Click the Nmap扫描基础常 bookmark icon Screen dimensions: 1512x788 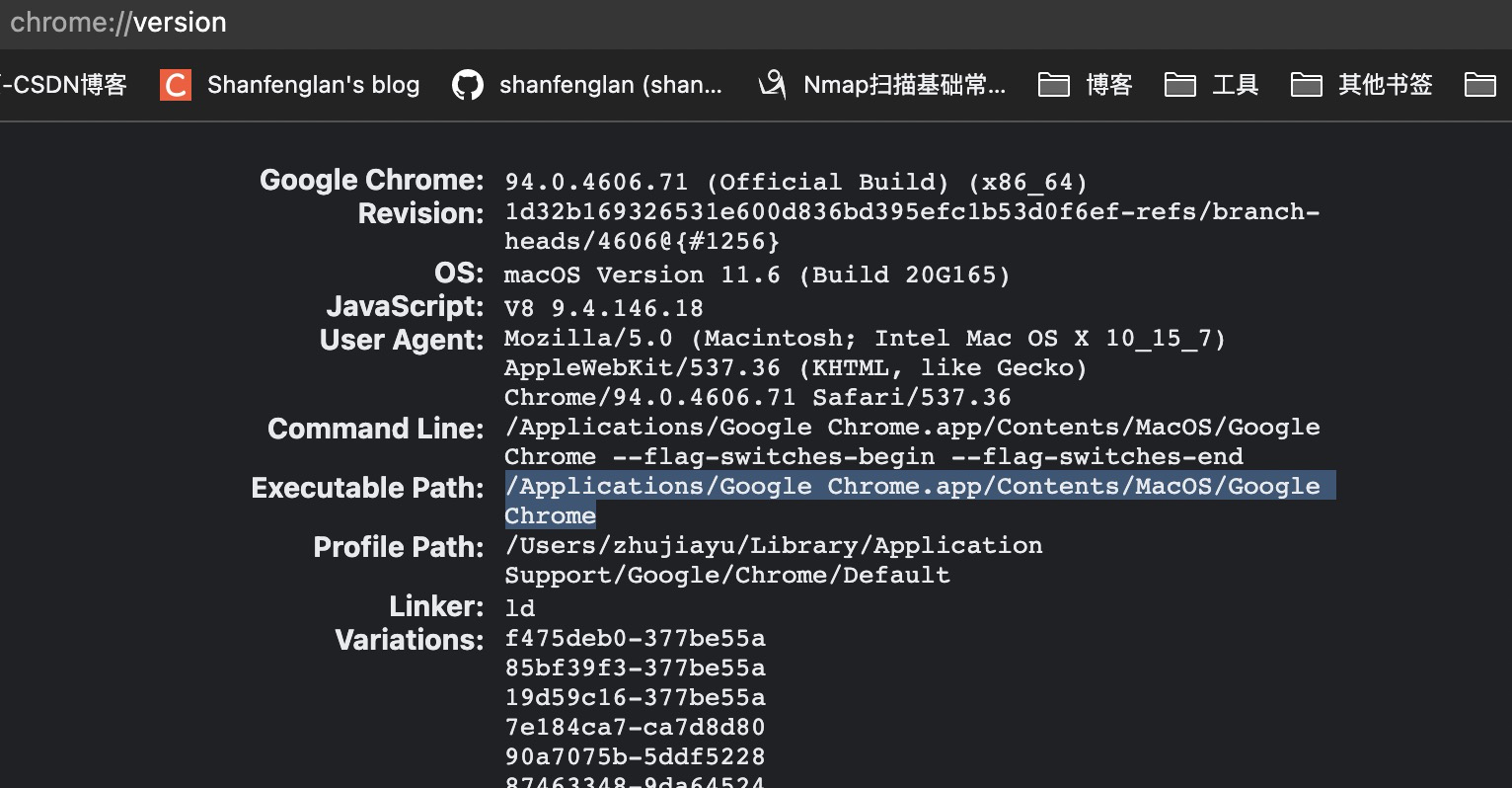[x=772, y=85]
